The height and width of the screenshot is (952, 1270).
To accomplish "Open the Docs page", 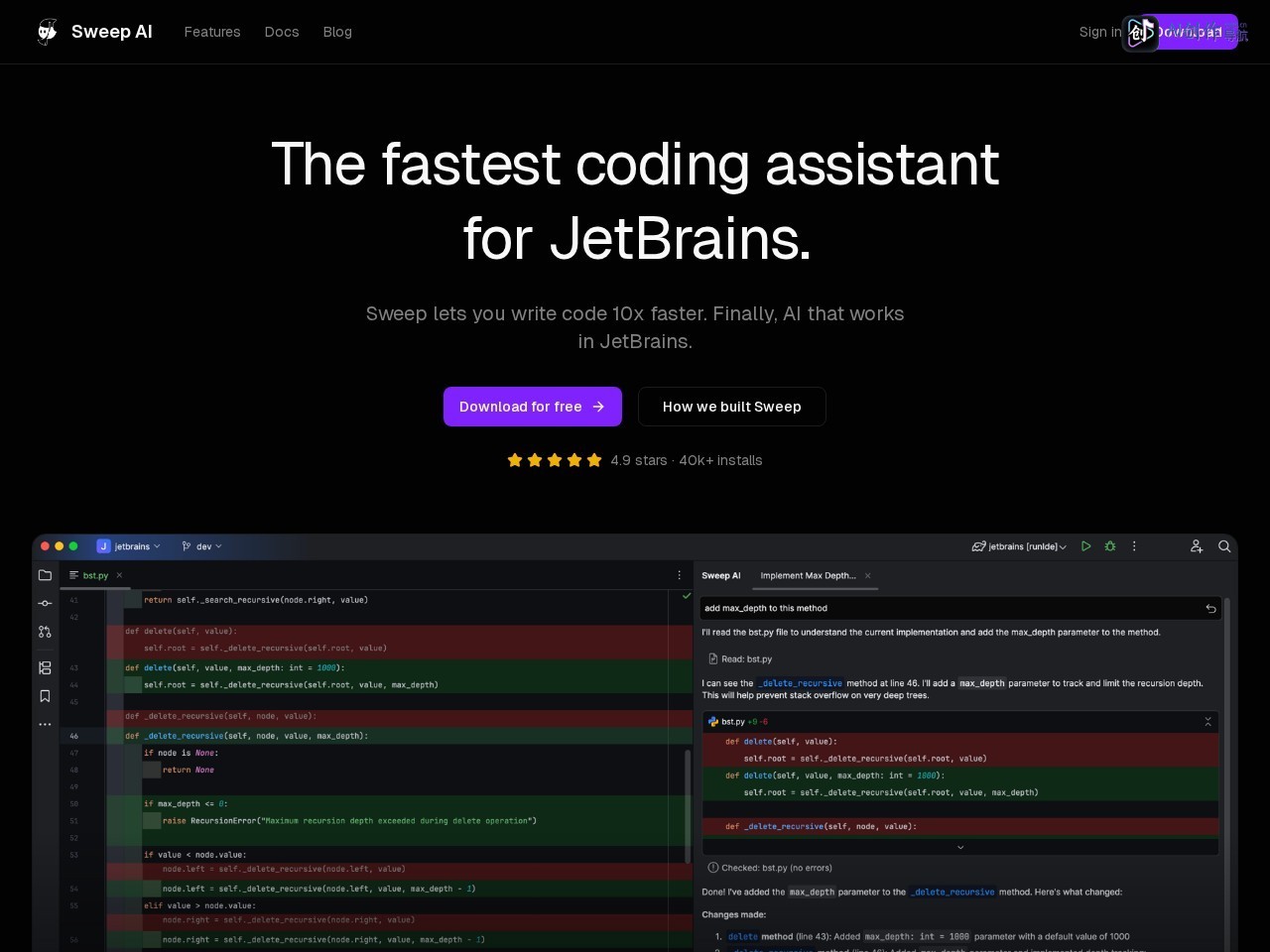I will click(x=282, y=32).
